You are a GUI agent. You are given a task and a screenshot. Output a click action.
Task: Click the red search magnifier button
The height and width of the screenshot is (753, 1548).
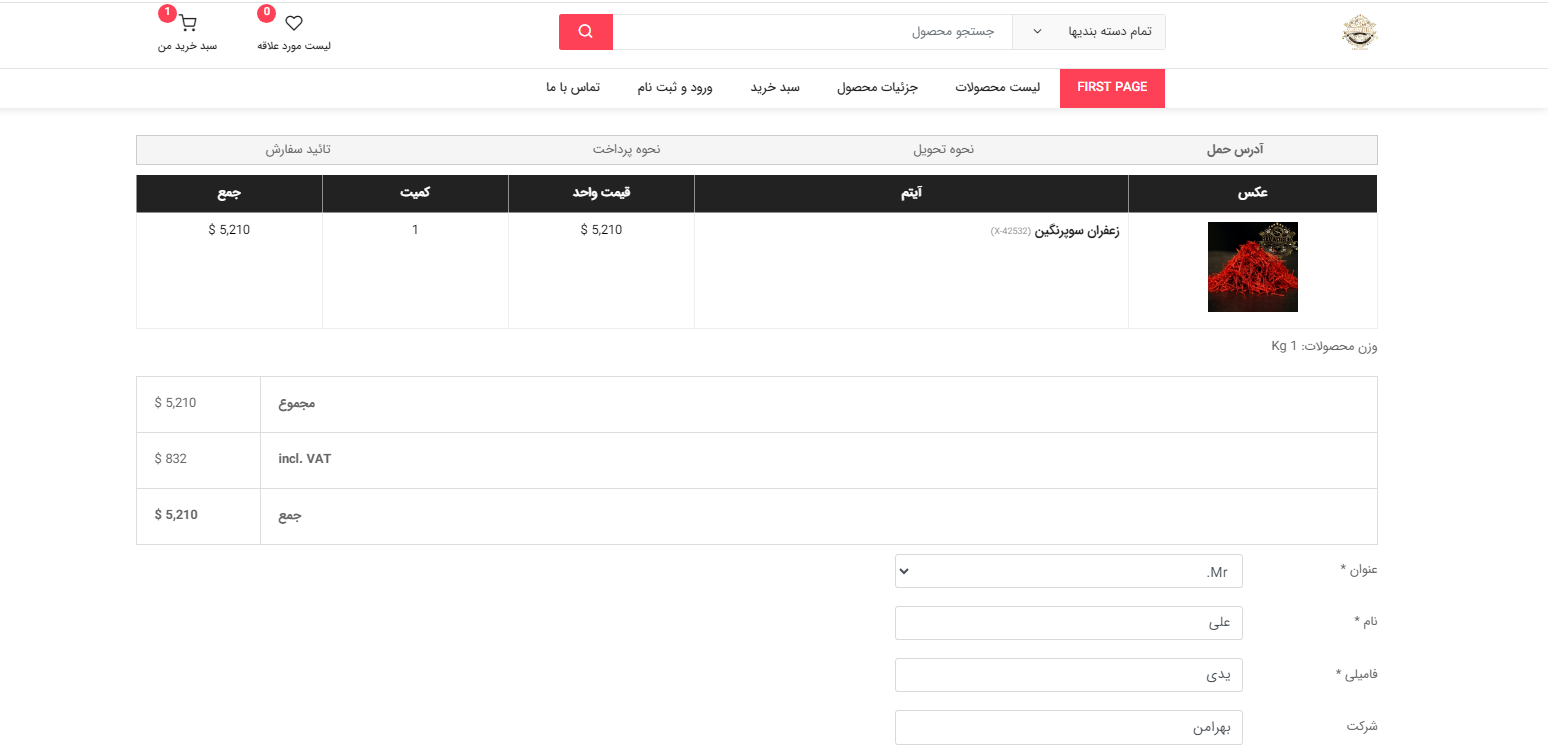coord(585,32)
